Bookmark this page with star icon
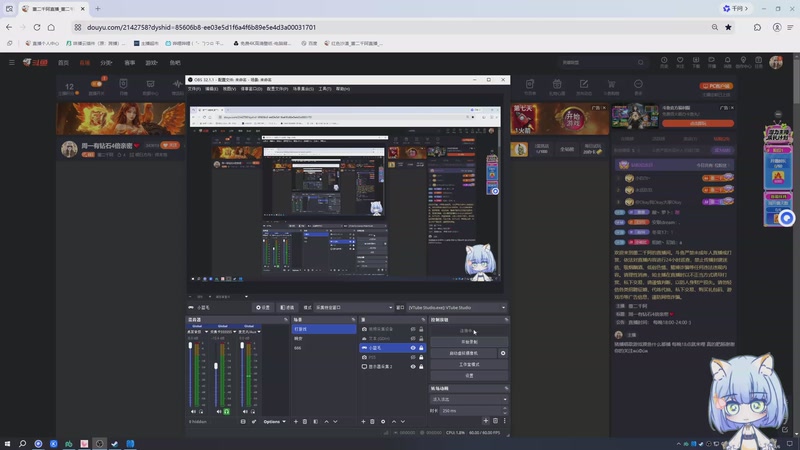800x450 pixels. (729, 27)
